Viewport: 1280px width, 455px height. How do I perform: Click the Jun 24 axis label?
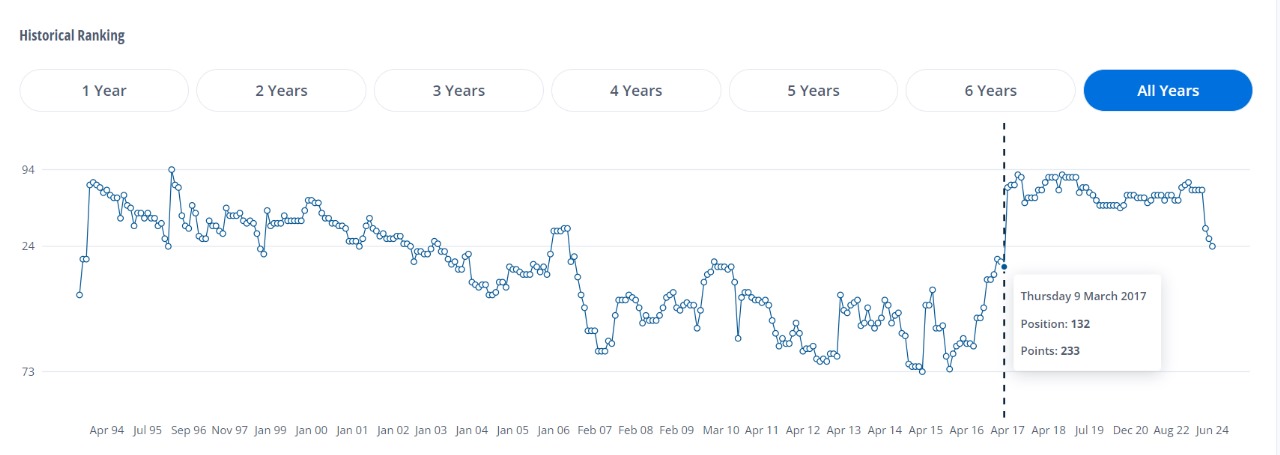point(1211,430)
